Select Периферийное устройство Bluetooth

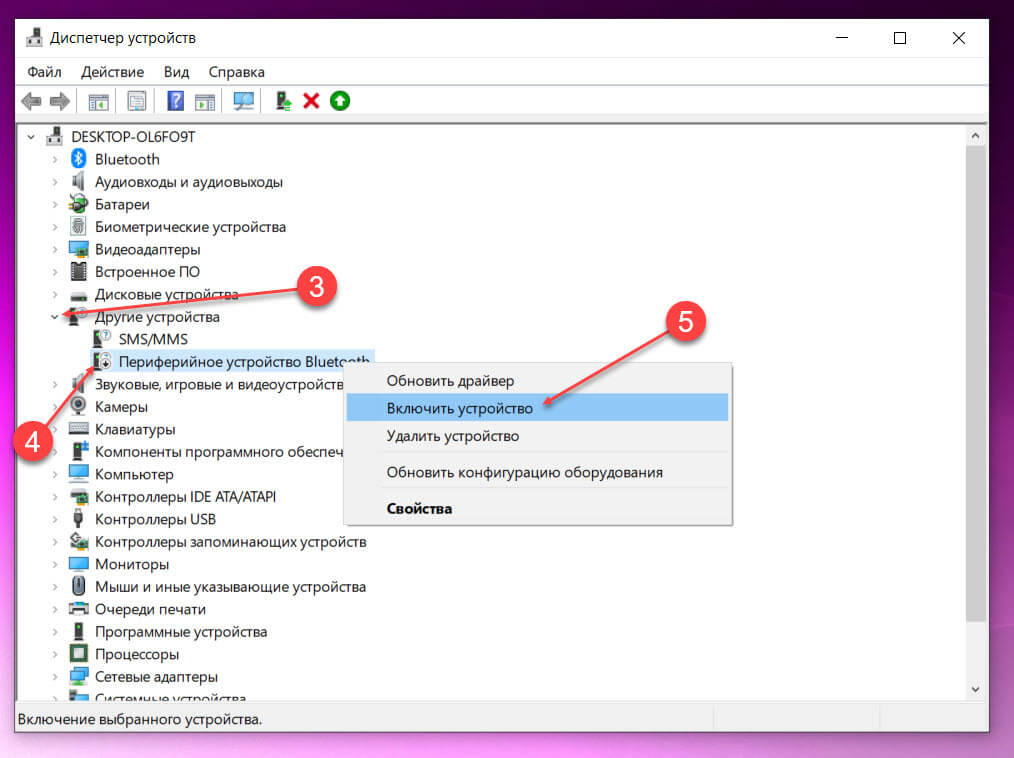tap(244, 362)
